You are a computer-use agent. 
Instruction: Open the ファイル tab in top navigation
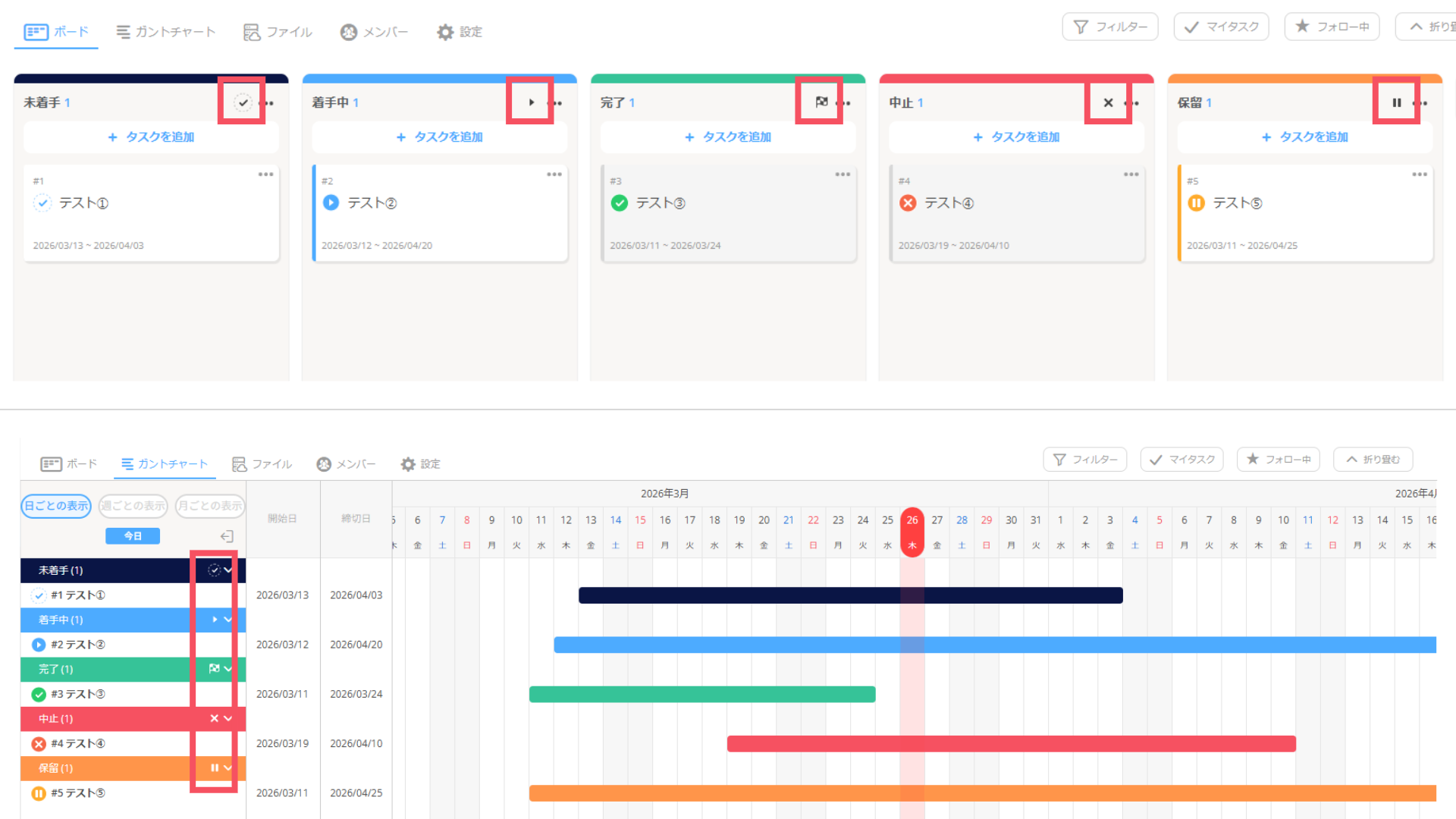click(x=278, y=32)
